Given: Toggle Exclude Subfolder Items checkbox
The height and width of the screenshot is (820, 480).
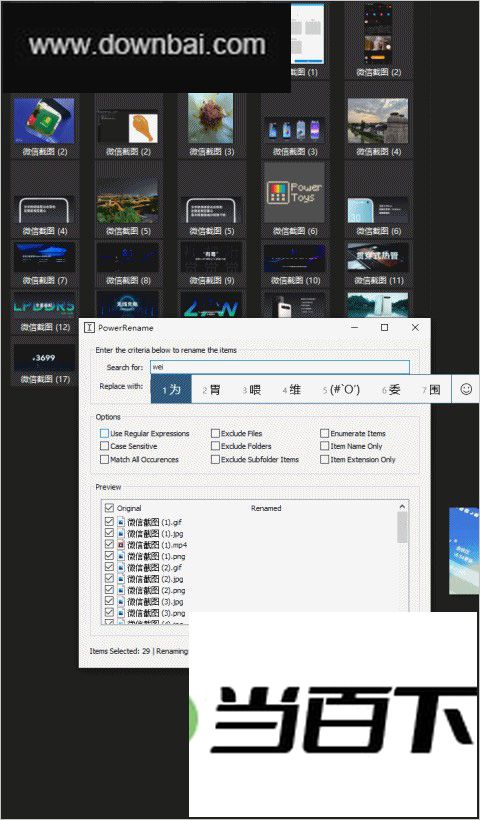Looking at the screenshot, I should pos(215,459).
